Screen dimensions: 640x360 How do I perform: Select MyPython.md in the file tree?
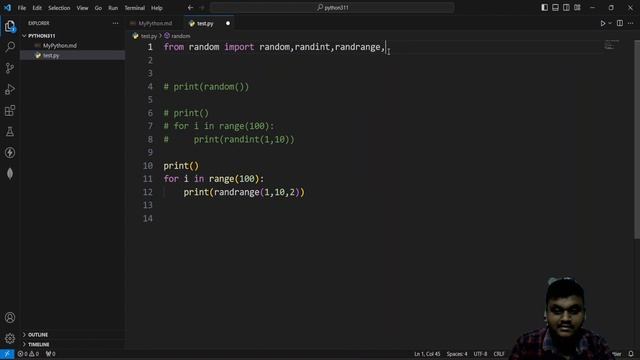click(x=60, y=46)
